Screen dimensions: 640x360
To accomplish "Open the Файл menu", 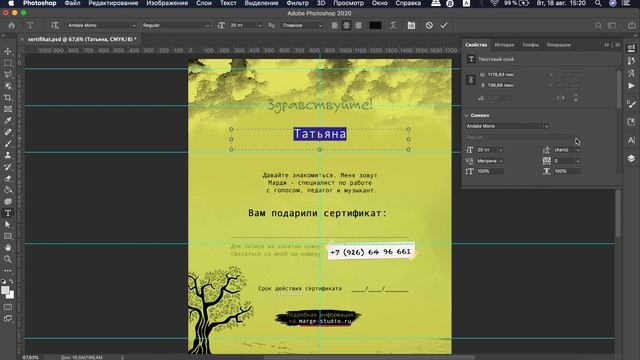I will [x=72, y=3].
